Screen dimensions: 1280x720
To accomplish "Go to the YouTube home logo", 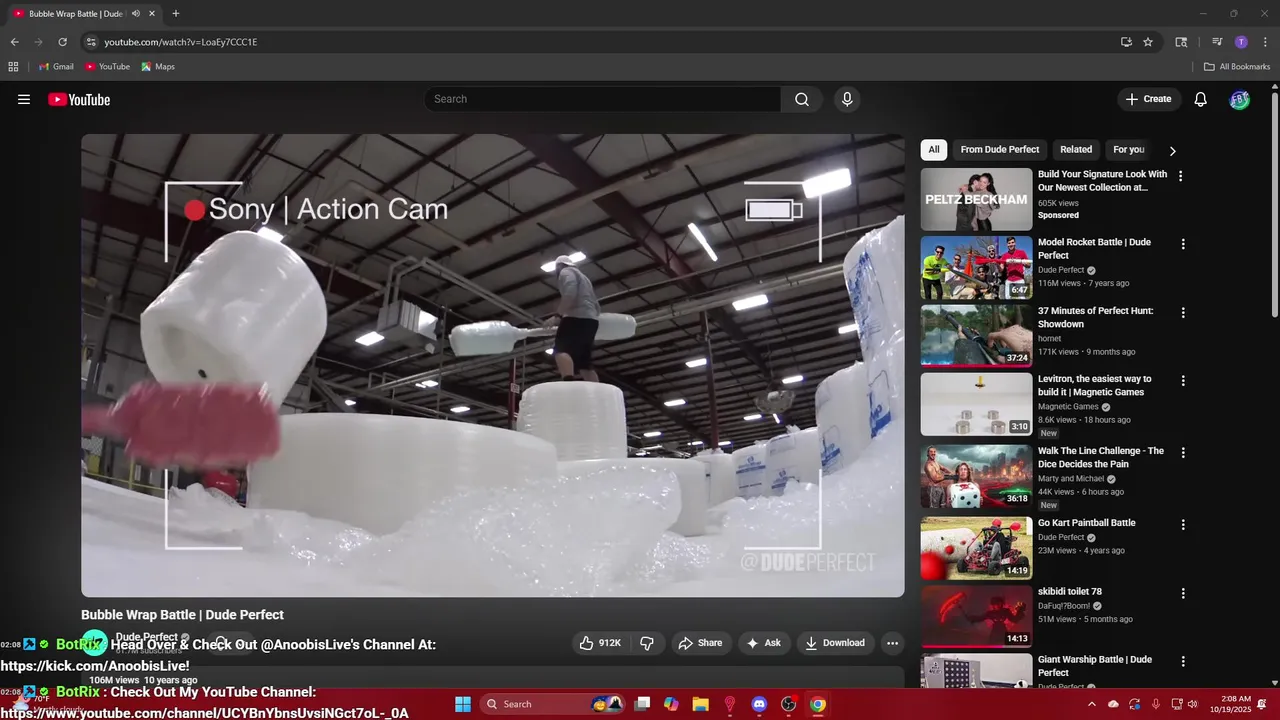I will click(79, 99).
